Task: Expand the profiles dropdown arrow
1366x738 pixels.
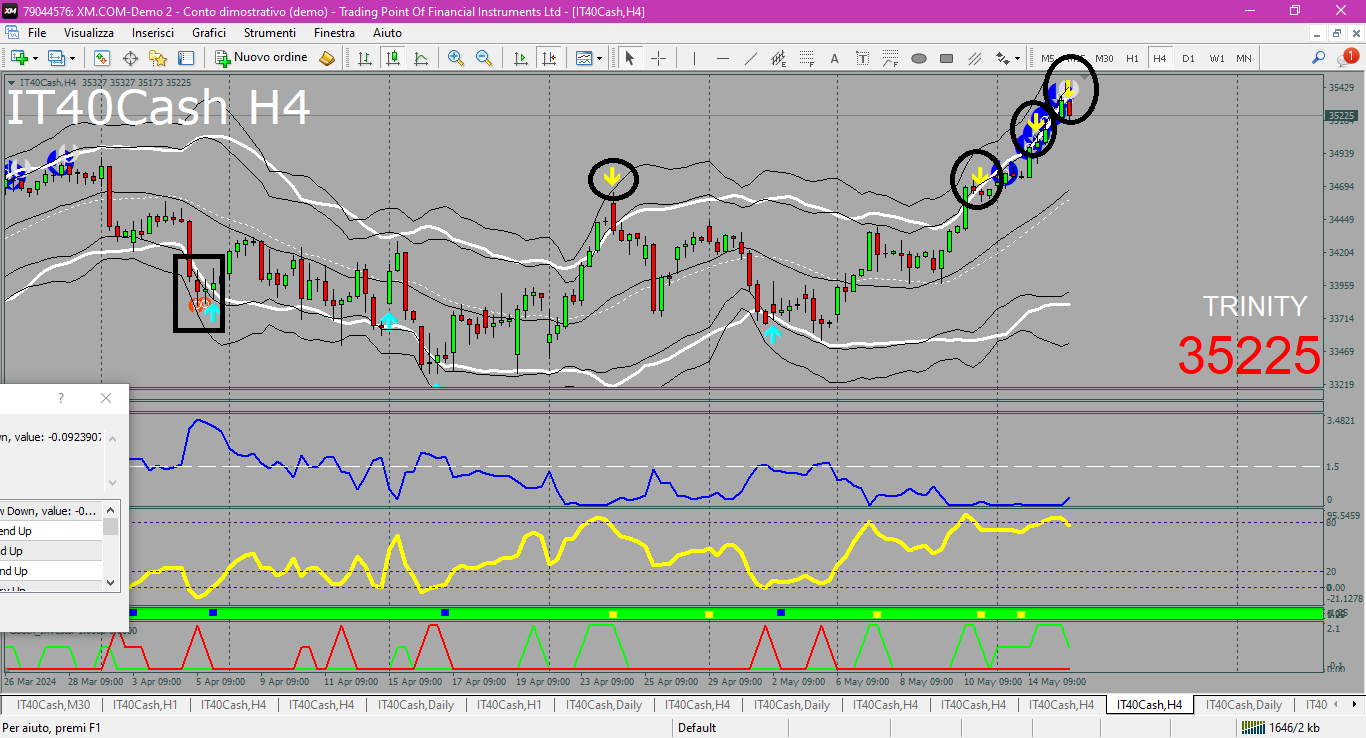Action: pyautogui.click(x=73, y=58)
